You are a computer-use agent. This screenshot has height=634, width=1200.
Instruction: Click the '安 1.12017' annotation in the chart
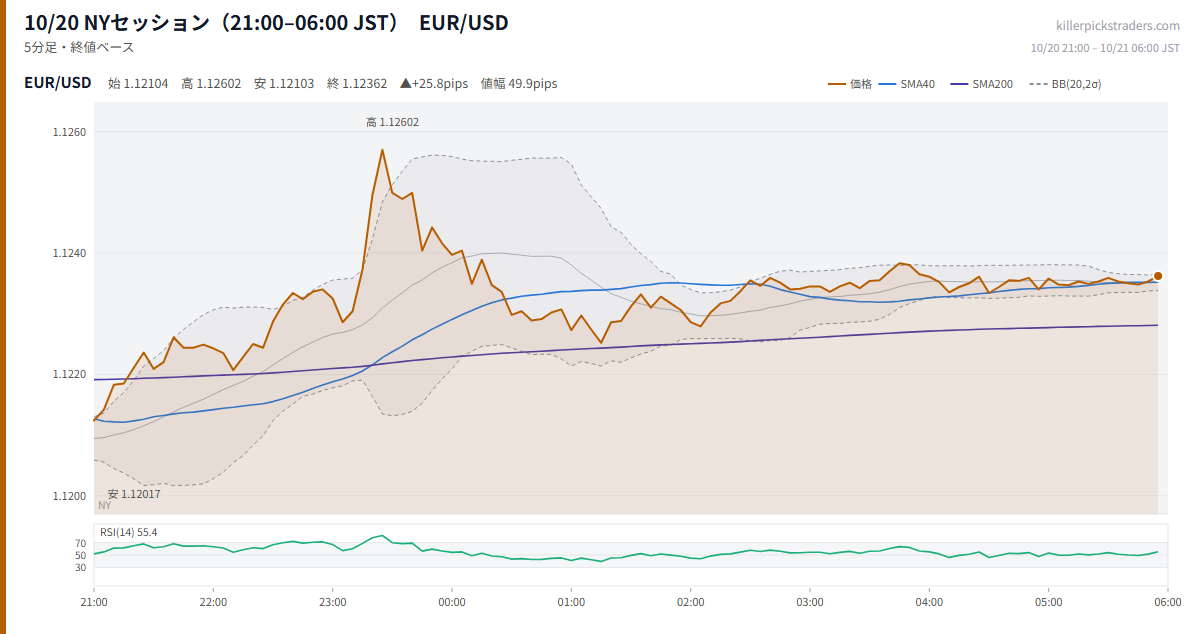point(134,494)
